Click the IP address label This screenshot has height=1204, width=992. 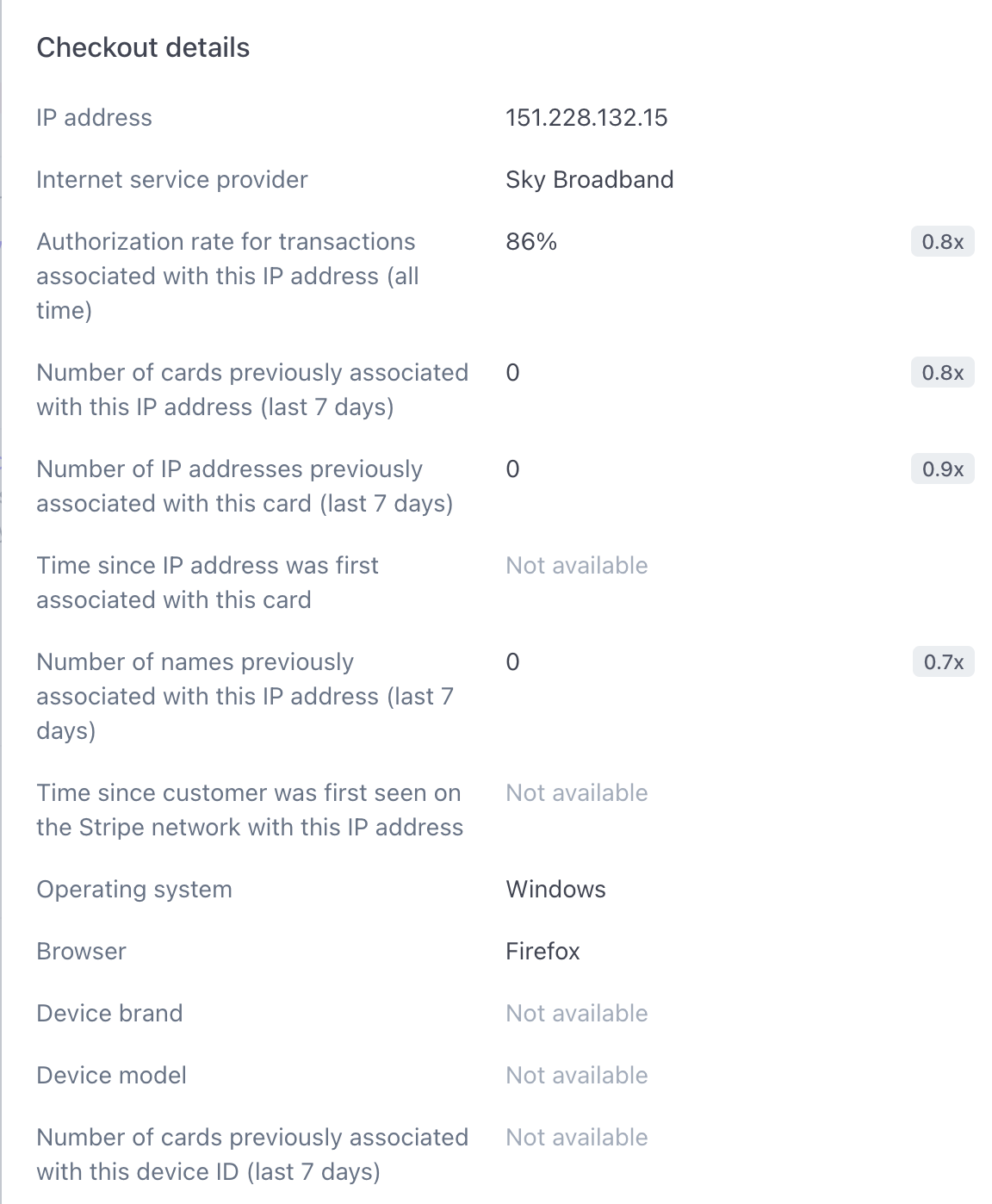[x=94, y=118]
